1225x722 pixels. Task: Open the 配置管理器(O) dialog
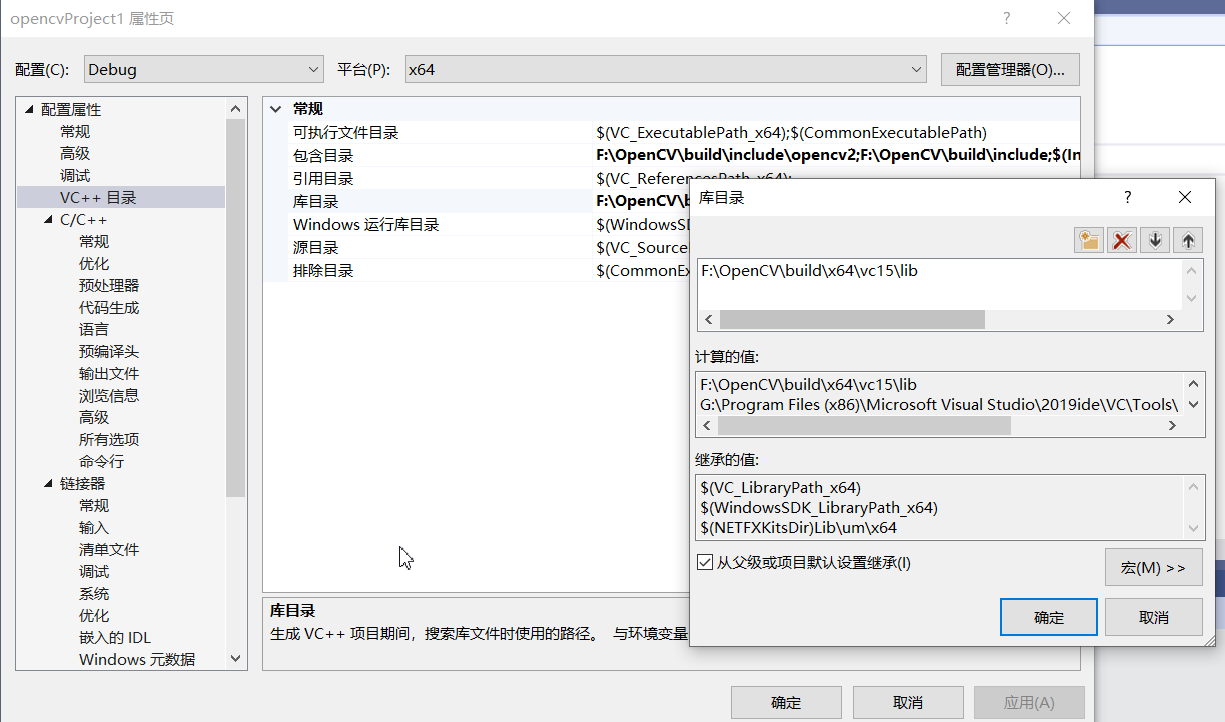click(x=1009, y=69)
